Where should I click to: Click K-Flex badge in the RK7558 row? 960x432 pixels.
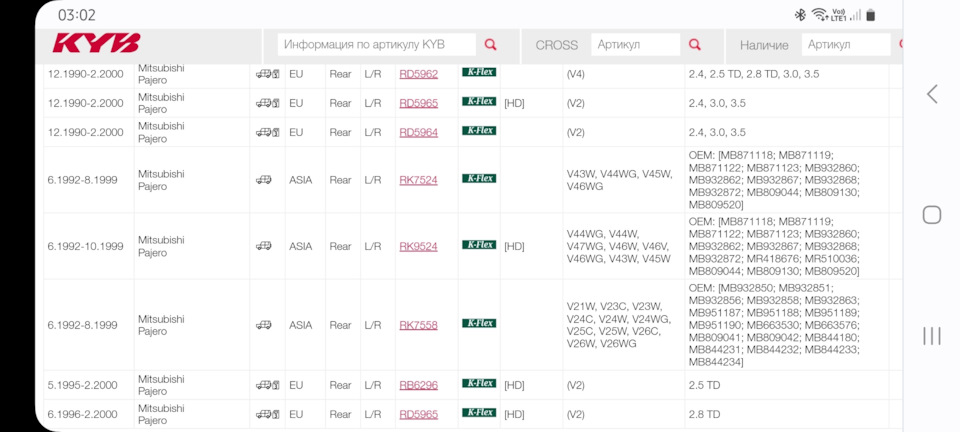[479, 324]
